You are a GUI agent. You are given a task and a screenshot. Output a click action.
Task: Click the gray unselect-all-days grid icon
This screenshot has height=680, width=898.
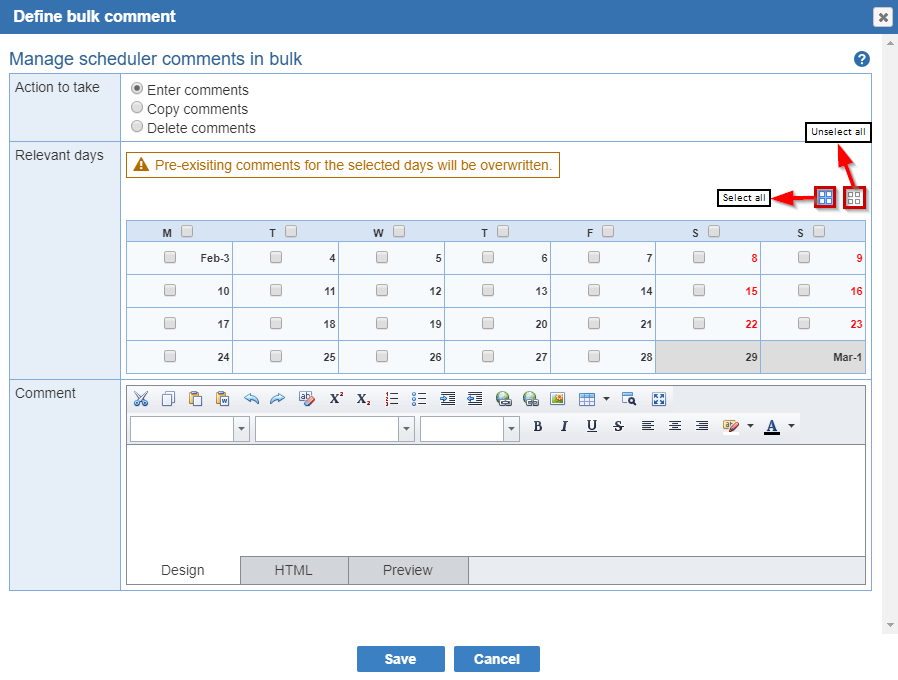854,198
